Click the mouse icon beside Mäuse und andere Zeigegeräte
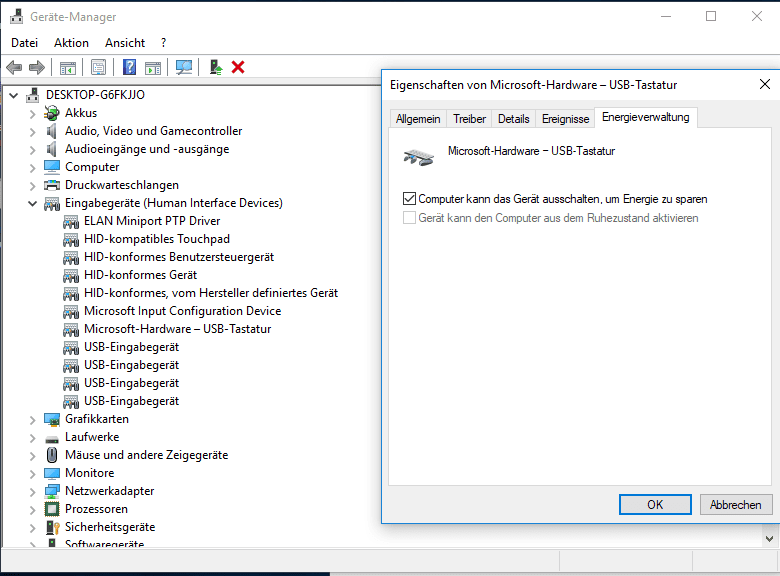 coord(52,455)
